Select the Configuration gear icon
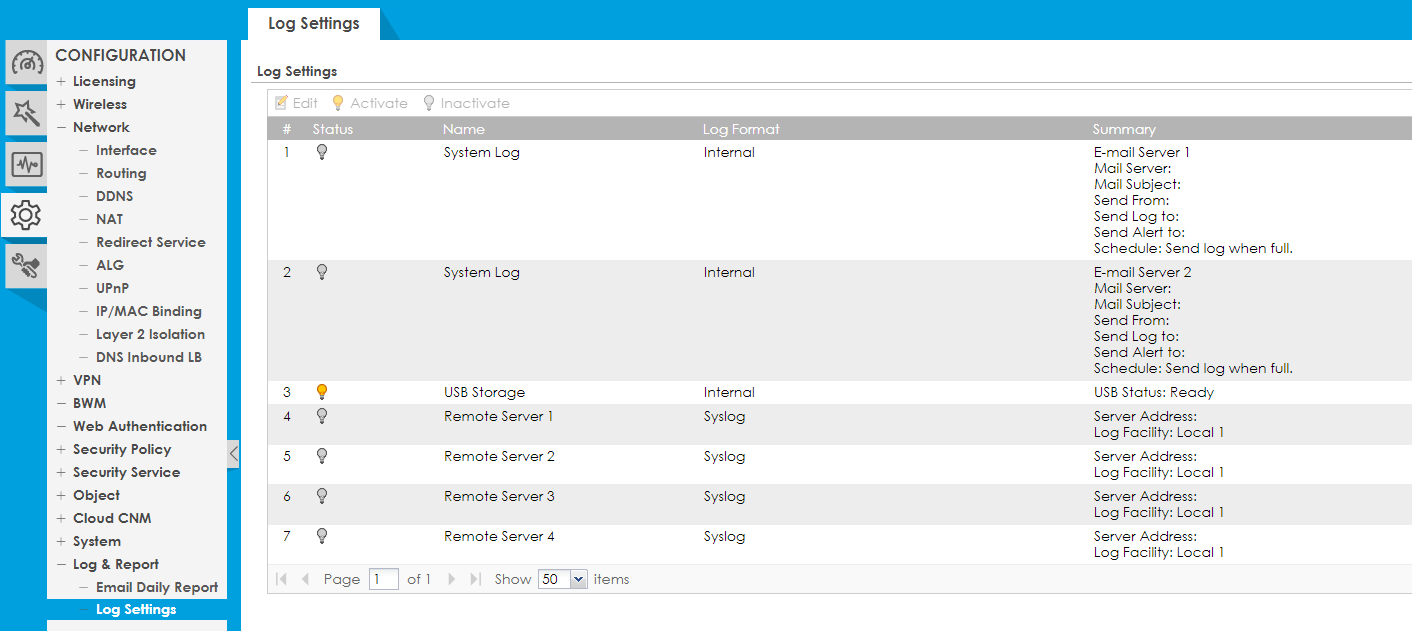 [x=25, y=214]
